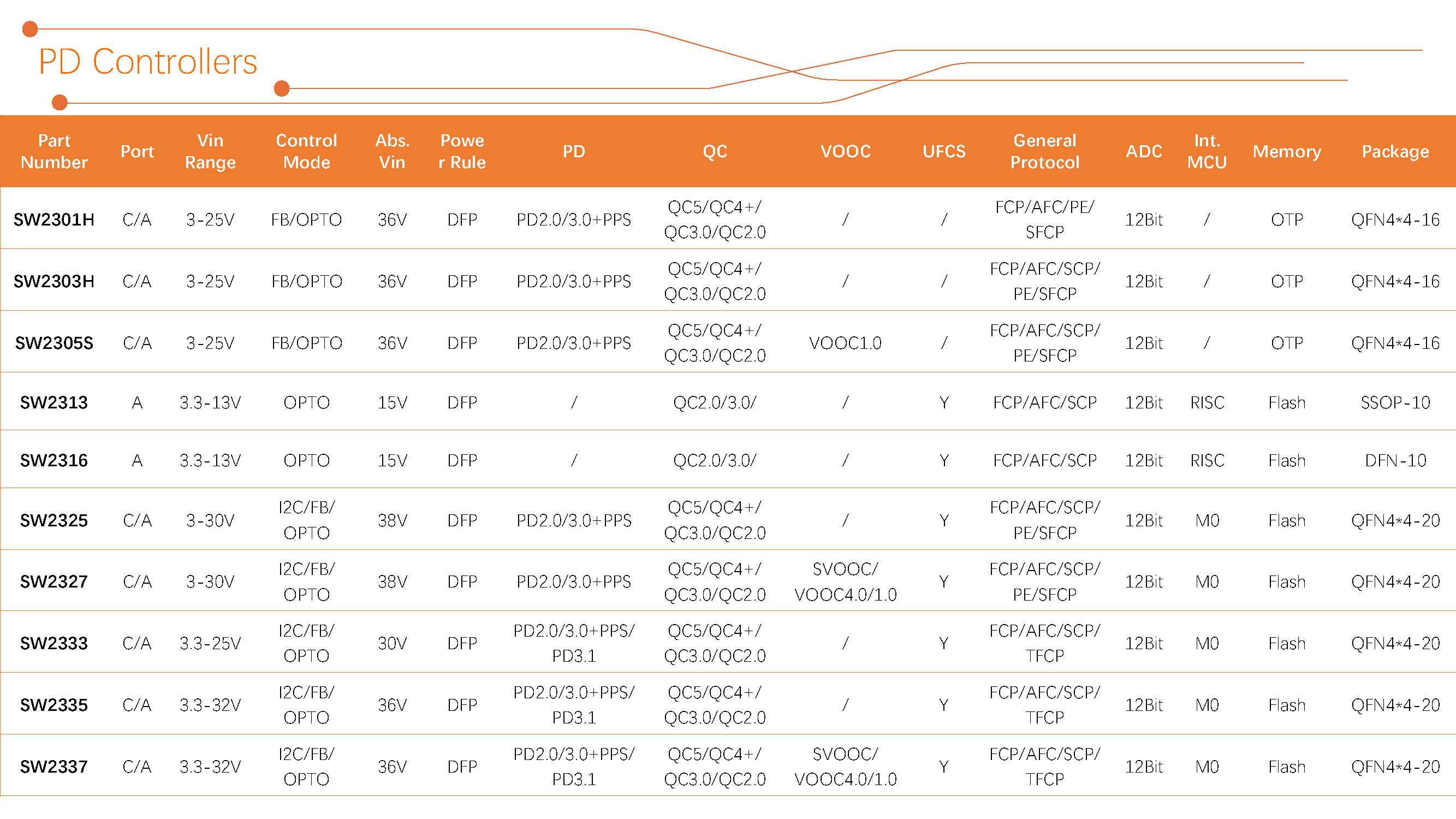This screenshot has width=1456, height=819.
Task: Select the SW2327 part number
Action: pos(54,581)
